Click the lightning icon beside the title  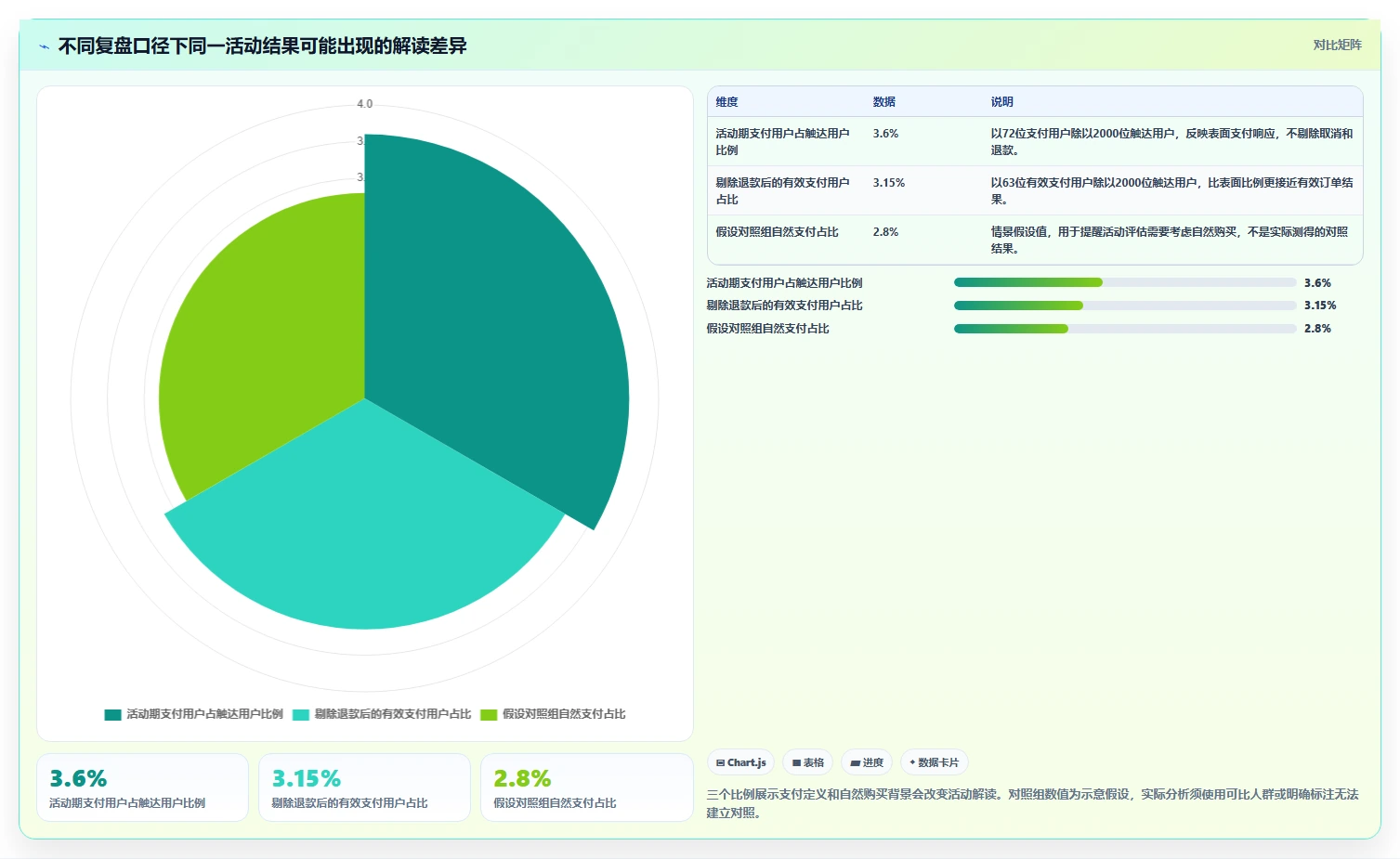pyautogui.click(x=44, y=46)
